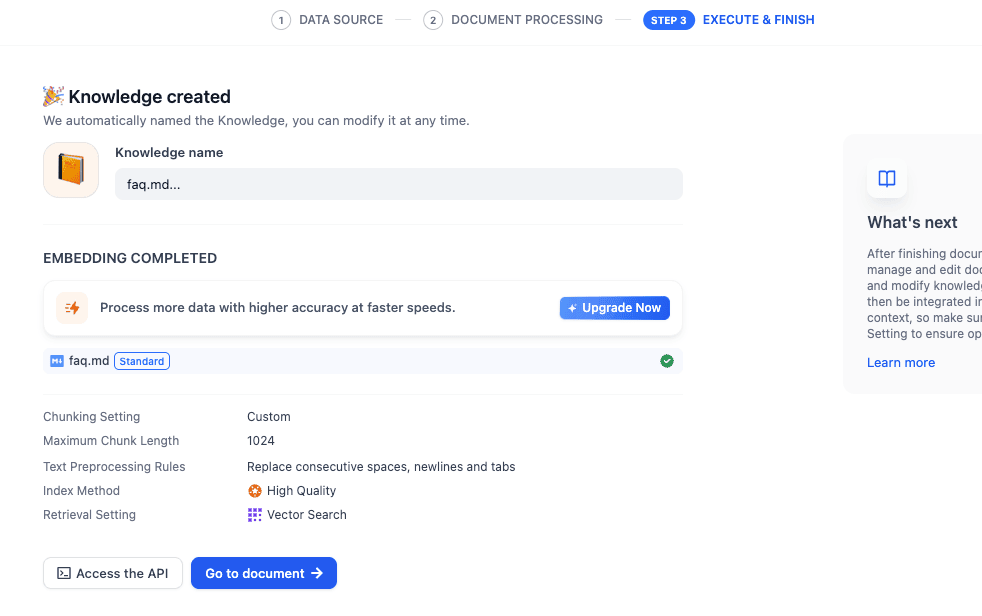Click the Go to document button
The image size is (982, 616).
[x=263, y=573]
